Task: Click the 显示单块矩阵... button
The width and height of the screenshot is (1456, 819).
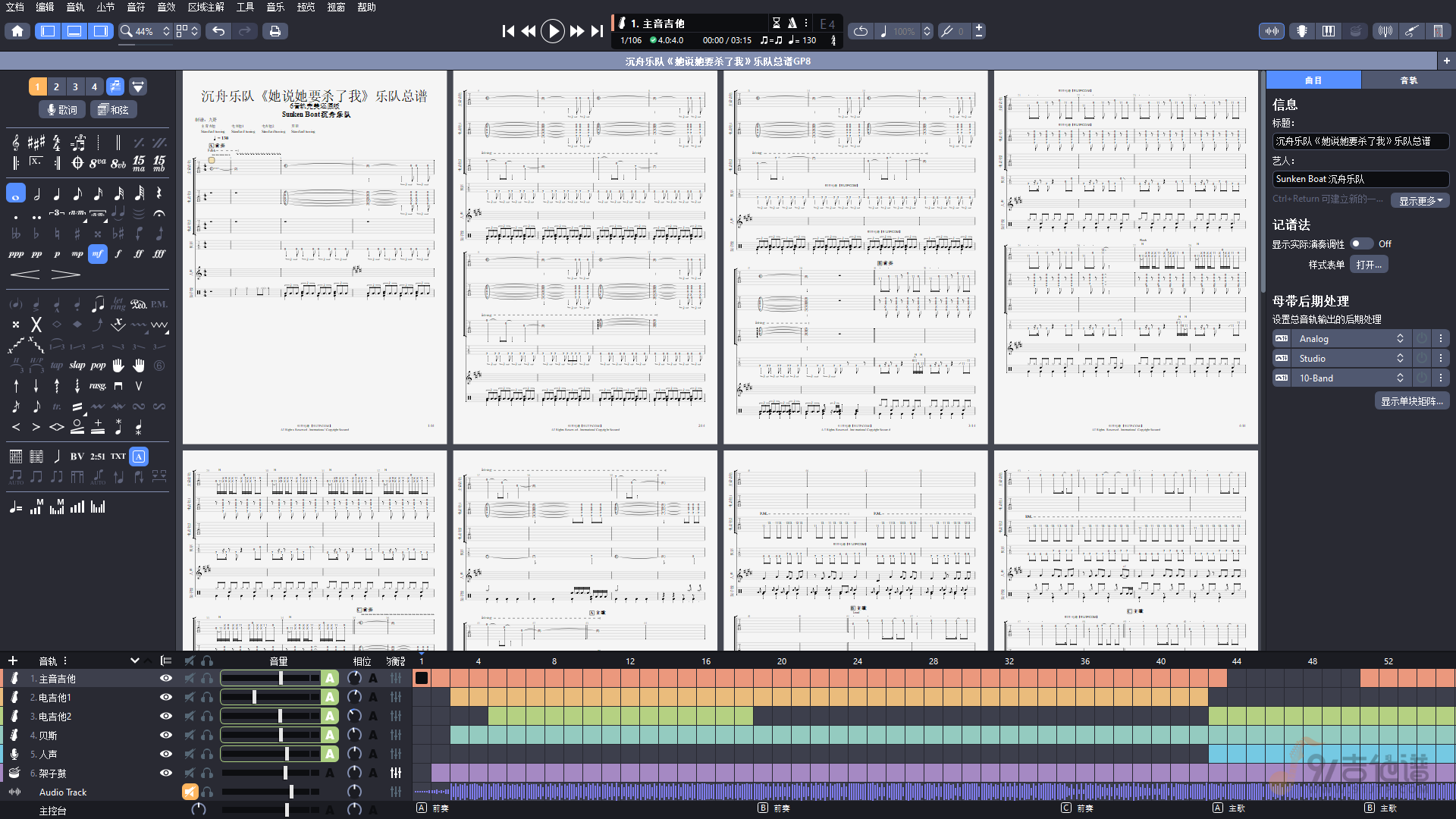Action: tap(1412, 401)
